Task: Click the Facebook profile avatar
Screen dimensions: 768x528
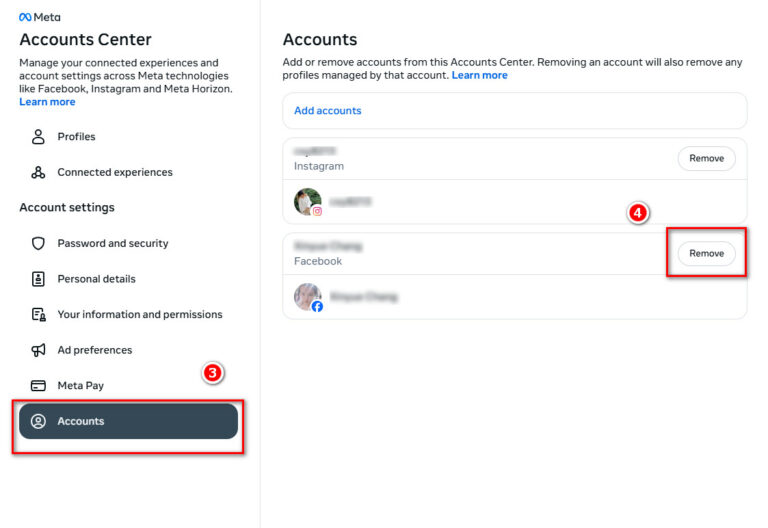Action: pos(308,297)
